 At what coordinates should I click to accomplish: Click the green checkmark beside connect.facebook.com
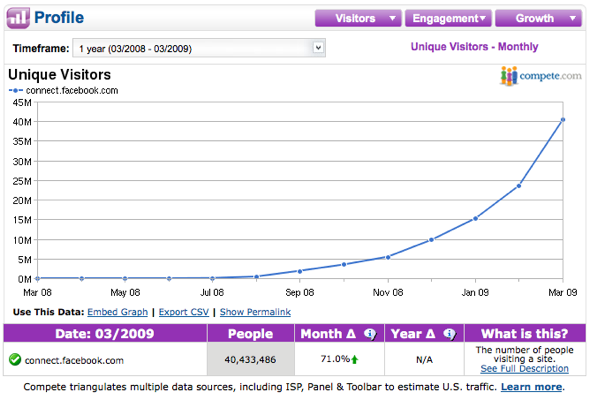coord(15,360)
